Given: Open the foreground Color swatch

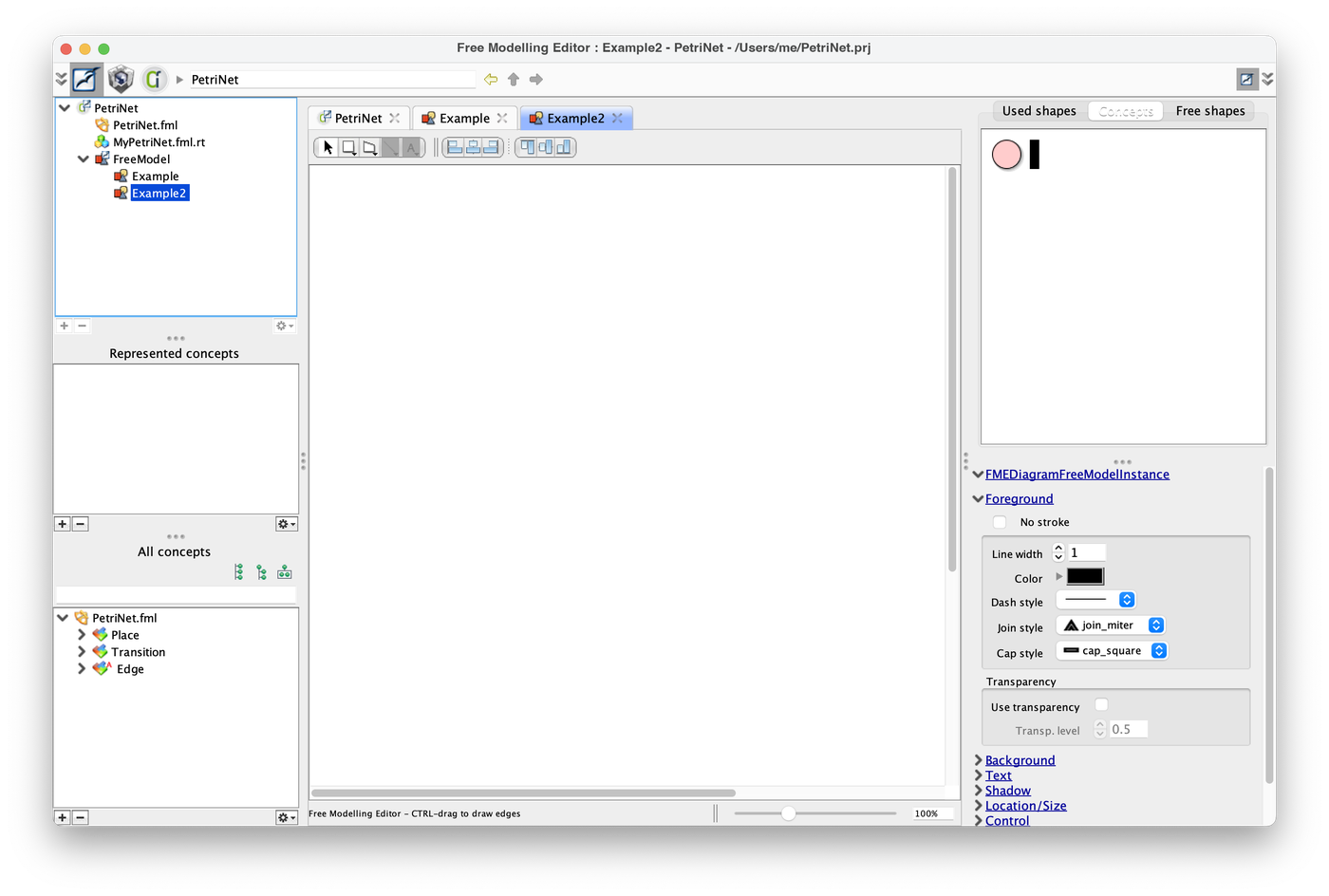Looking at the screenshot, I should (x=1085, y=576).
